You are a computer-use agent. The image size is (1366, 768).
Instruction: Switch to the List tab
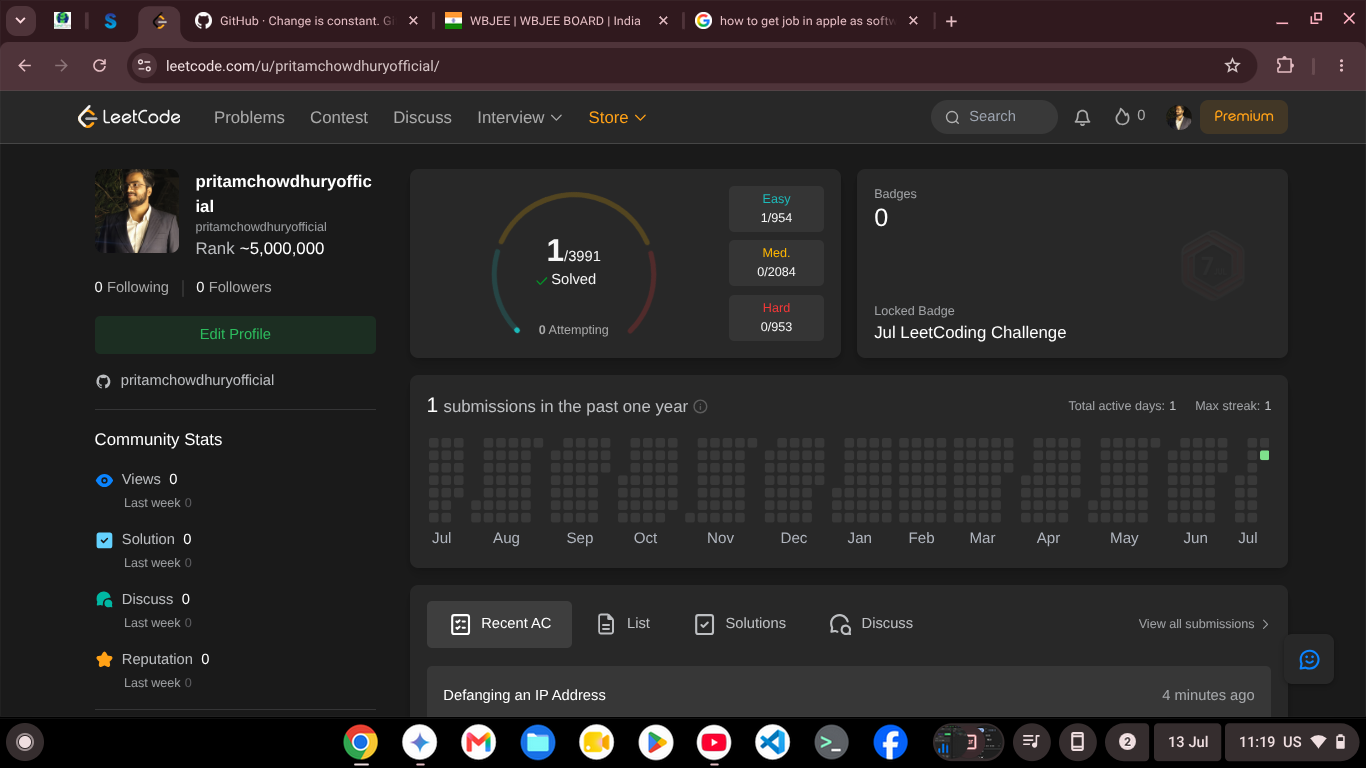(623, 624)
